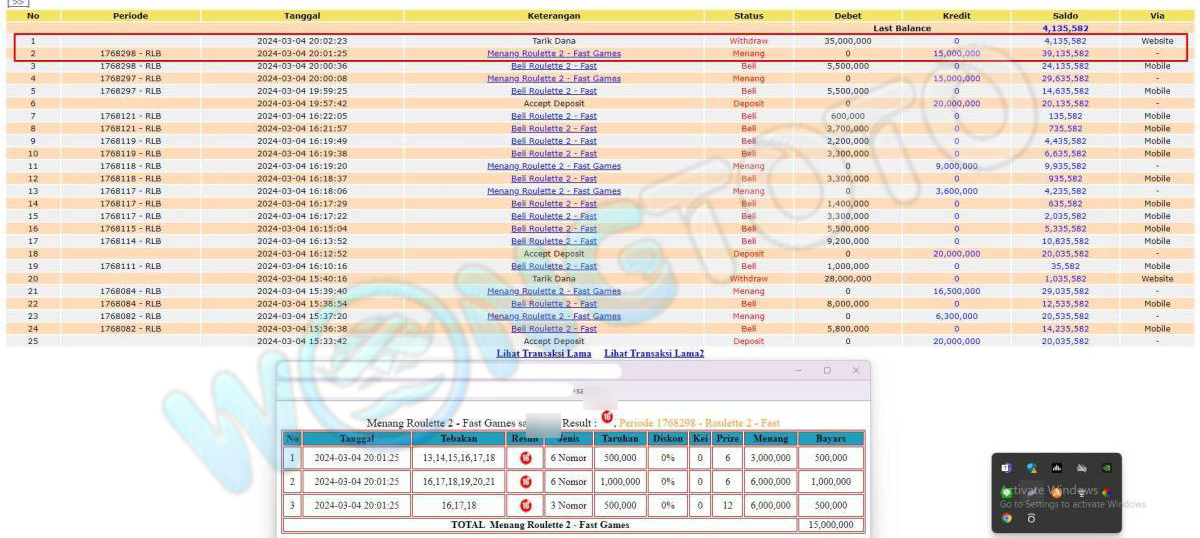This screenshot has width=1200, height=538.
Task: Maximize the popup result window
Action: [827, 371]
